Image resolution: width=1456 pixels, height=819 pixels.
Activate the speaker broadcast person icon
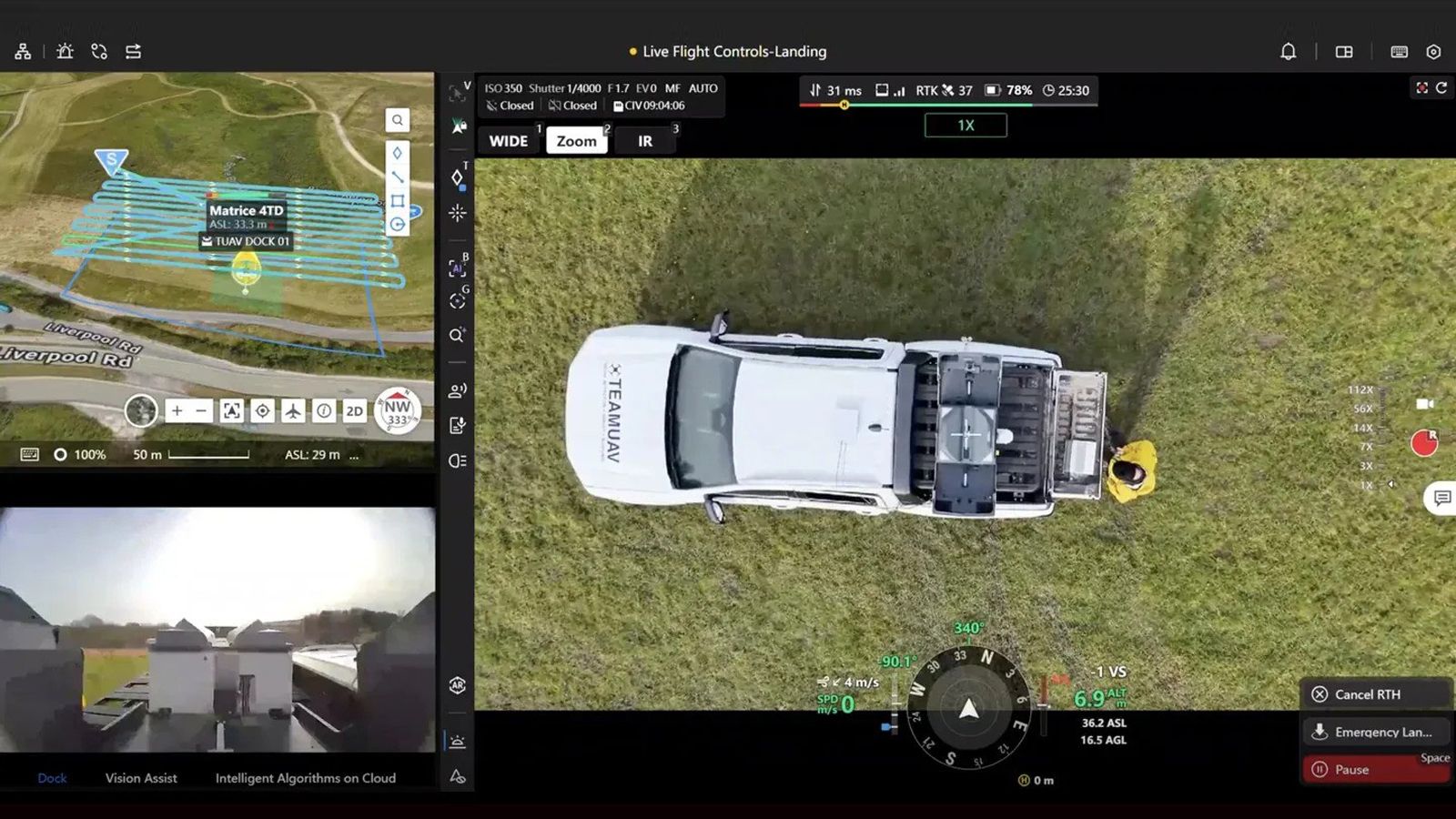pos(458,390)
